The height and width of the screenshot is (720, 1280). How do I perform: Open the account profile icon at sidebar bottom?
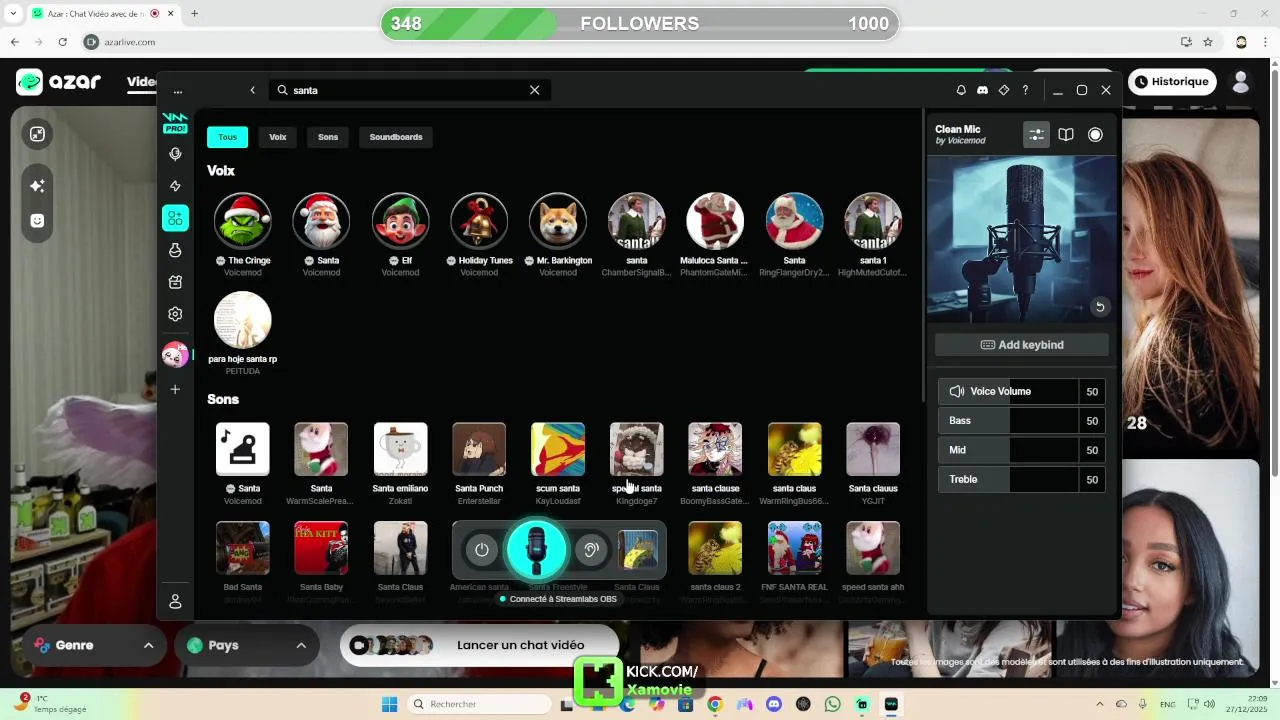coord(175,601)
